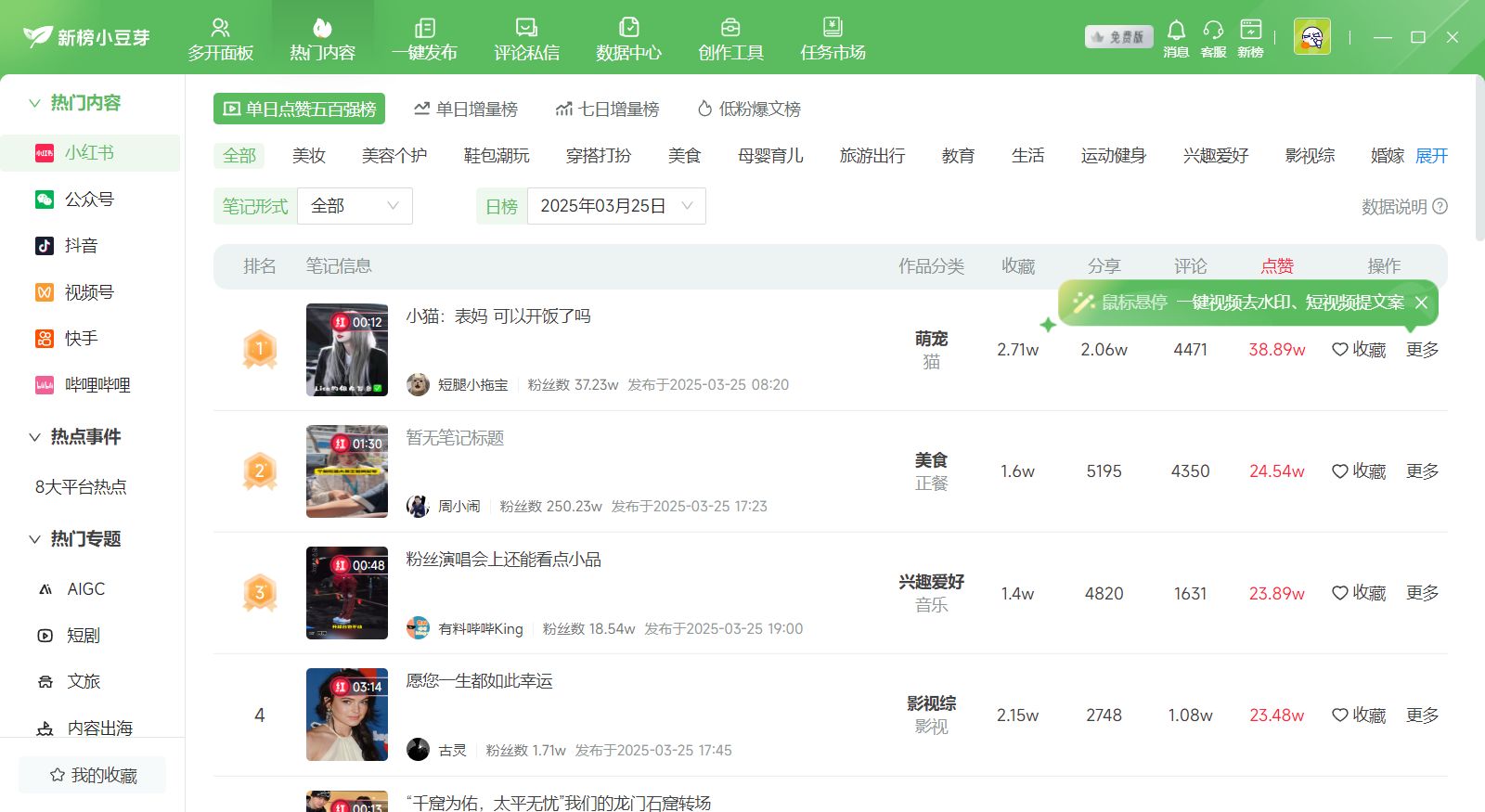Collapse the 热点事件 sidebar section
Viewport: 1485px width, 812px height.
tap(34, 437)
